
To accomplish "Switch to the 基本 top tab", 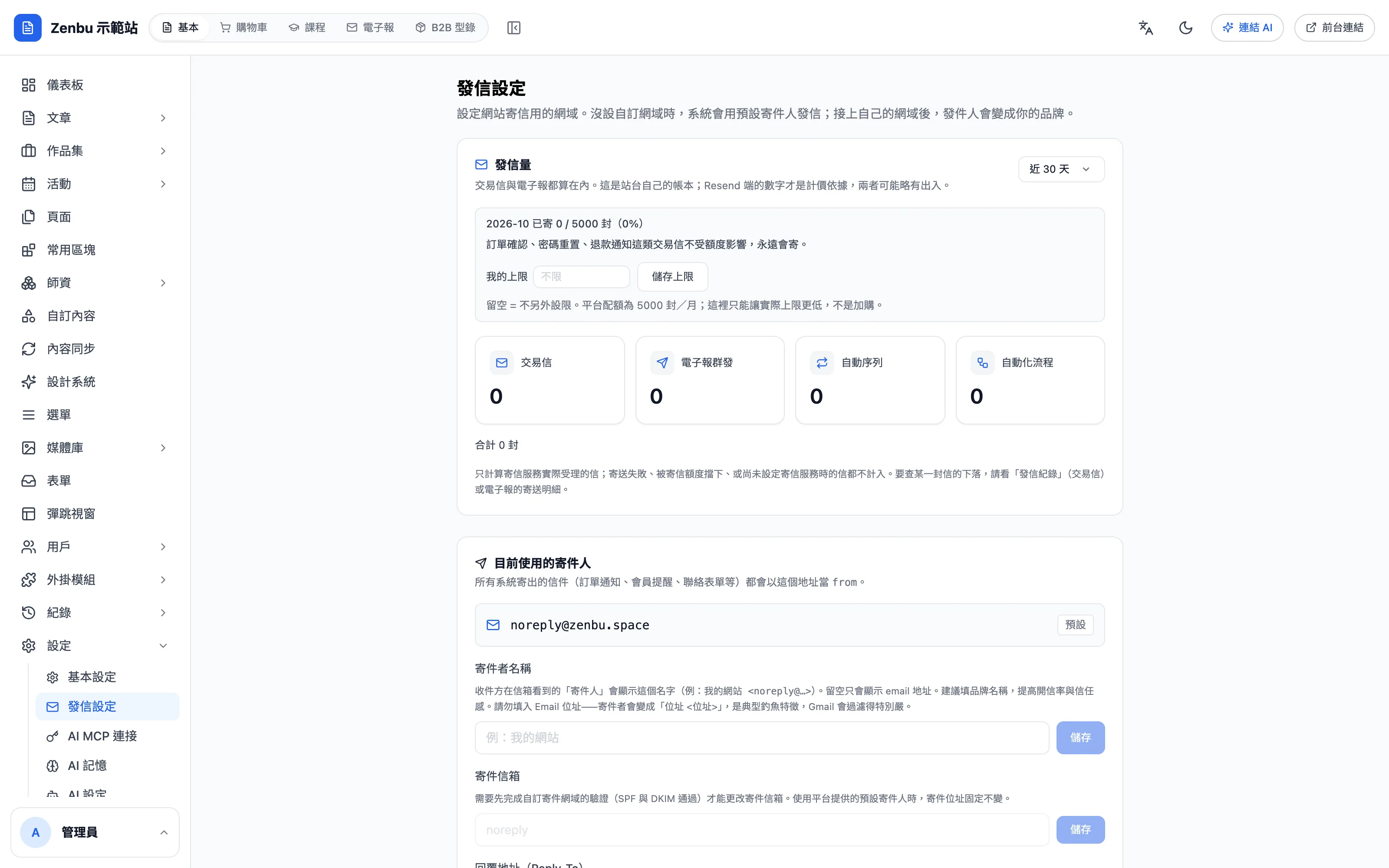I will pyautogui.click(x=180, y=27).
